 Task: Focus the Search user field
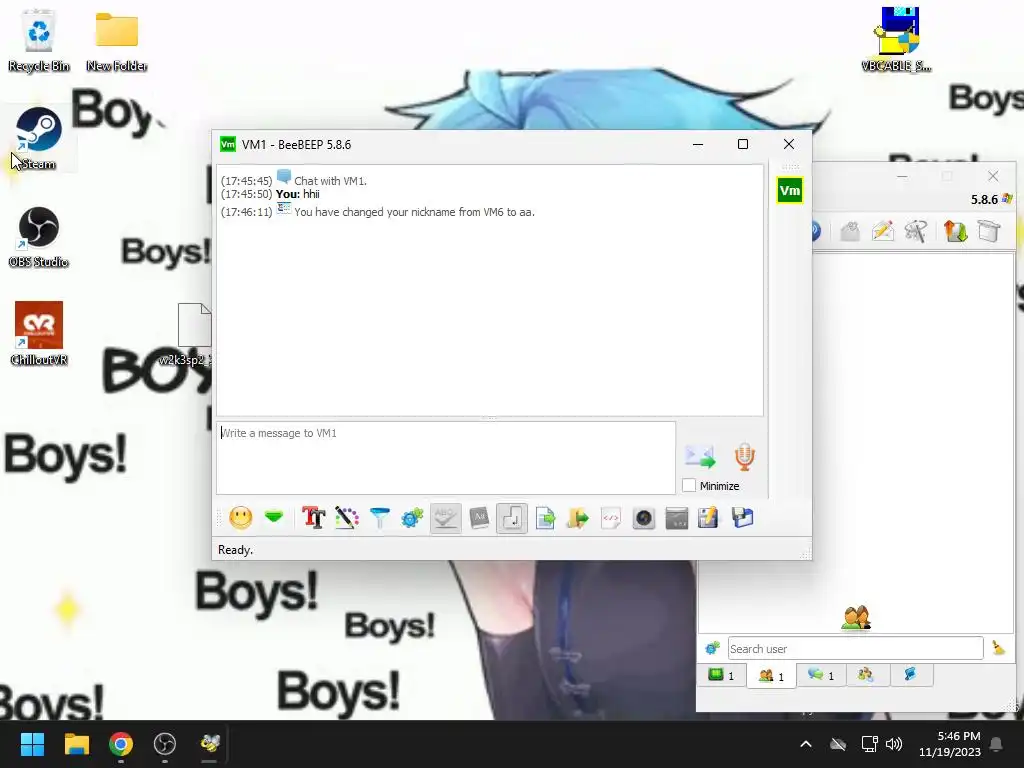[856, 648]
